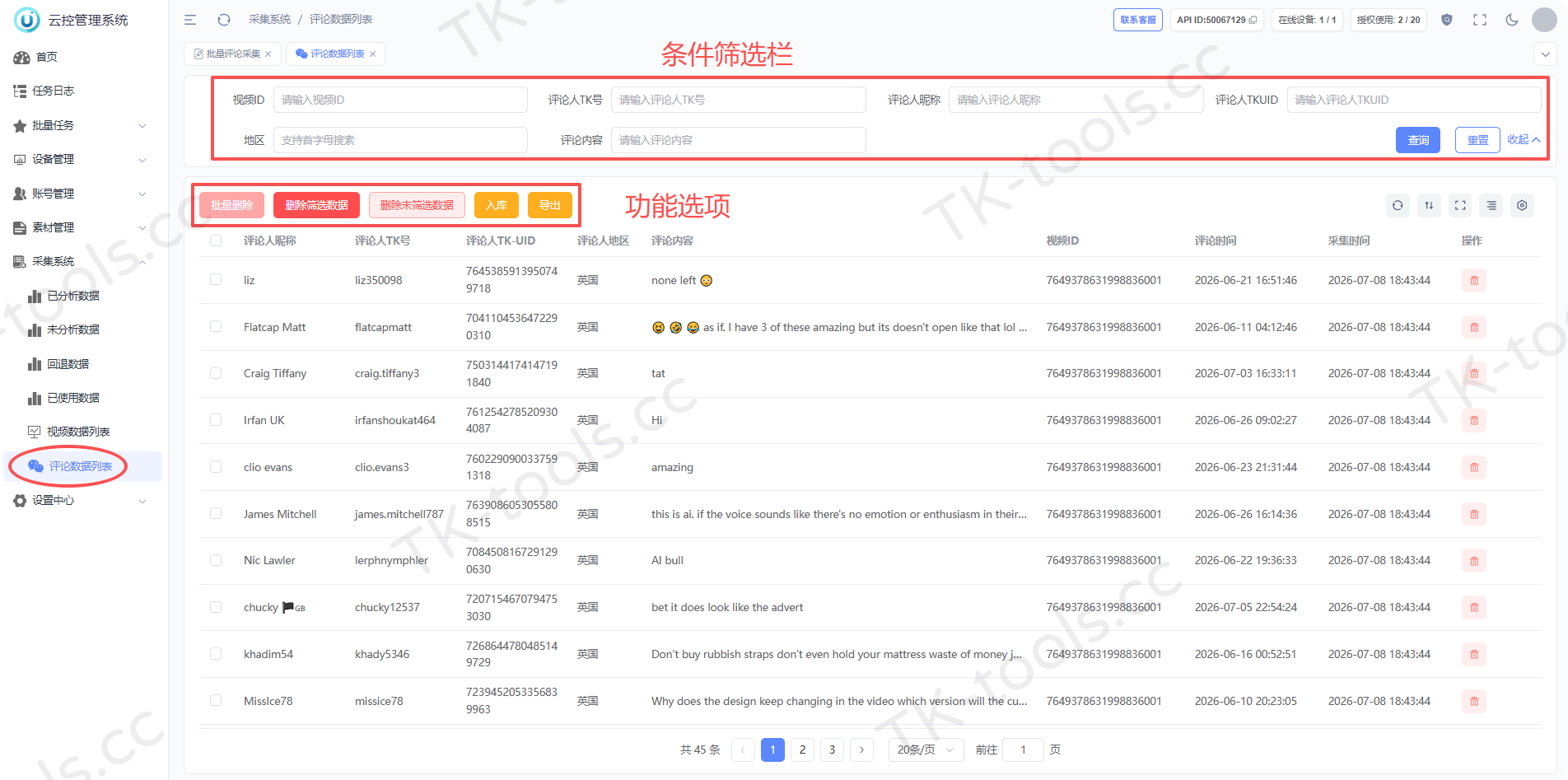
Task: Expand the 设备管理 sidebar menu
Action: point(81,160)
